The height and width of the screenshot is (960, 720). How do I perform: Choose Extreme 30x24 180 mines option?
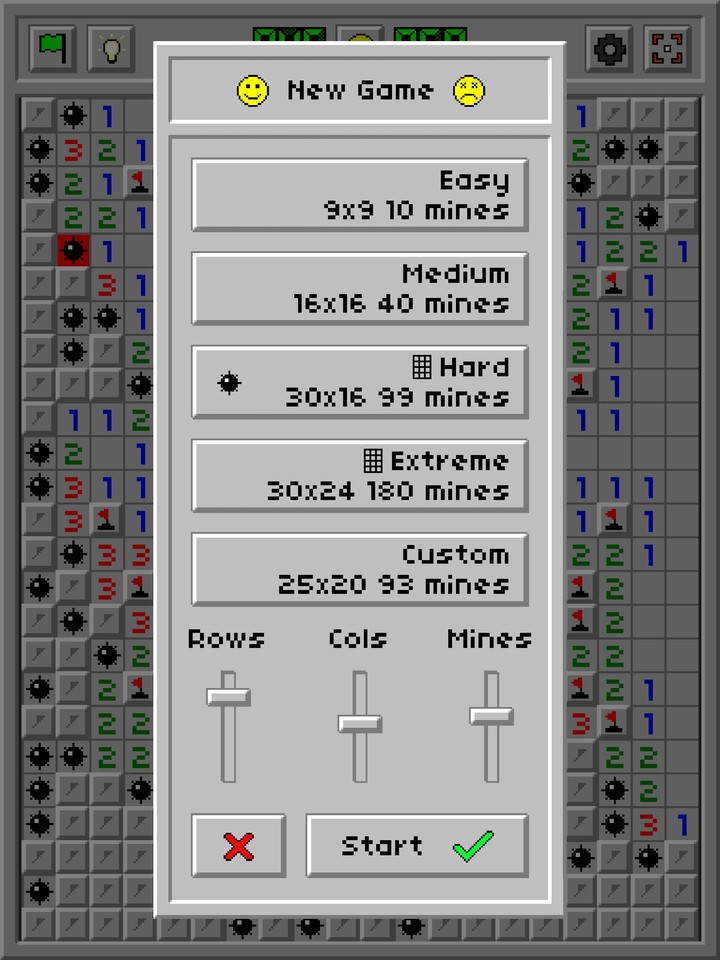click(x=360, y=475)
